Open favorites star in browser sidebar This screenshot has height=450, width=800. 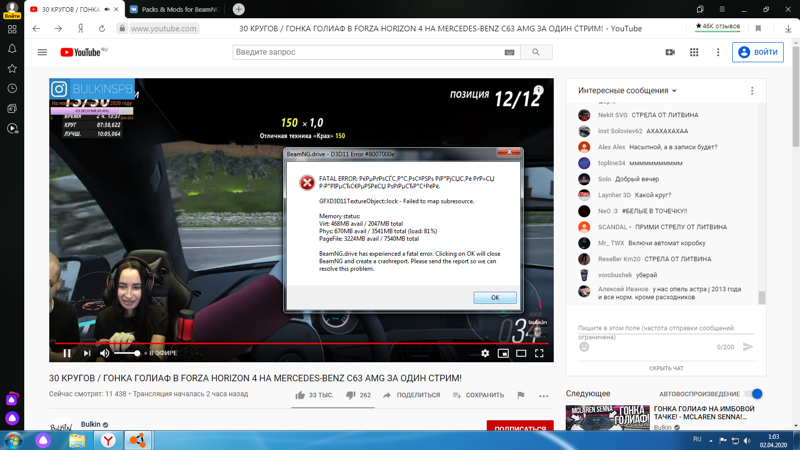[x=12, y=68]
